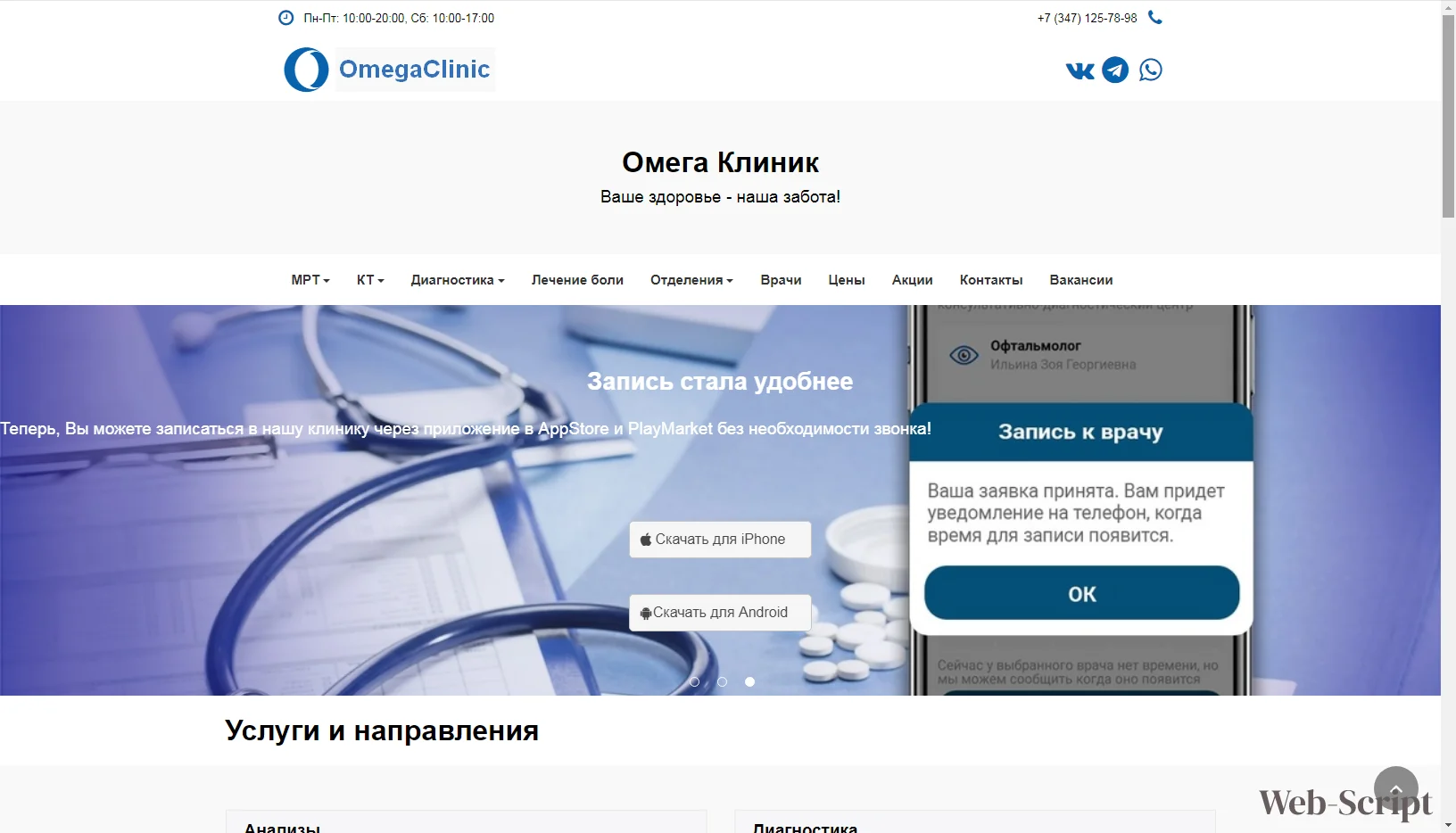Click the phone mockup image in the slider
Viewport: 1456px width, 833px height.
[1081, 500]
